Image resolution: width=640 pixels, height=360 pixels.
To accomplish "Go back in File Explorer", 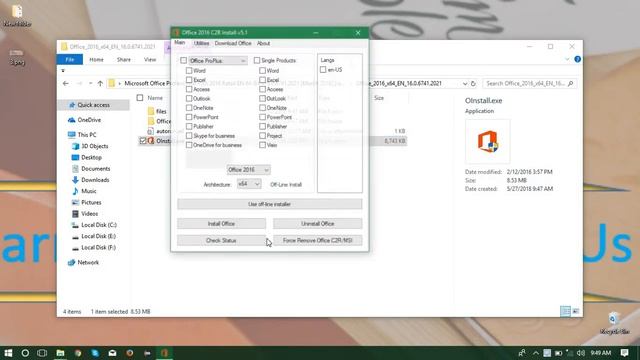I will 66,83.
